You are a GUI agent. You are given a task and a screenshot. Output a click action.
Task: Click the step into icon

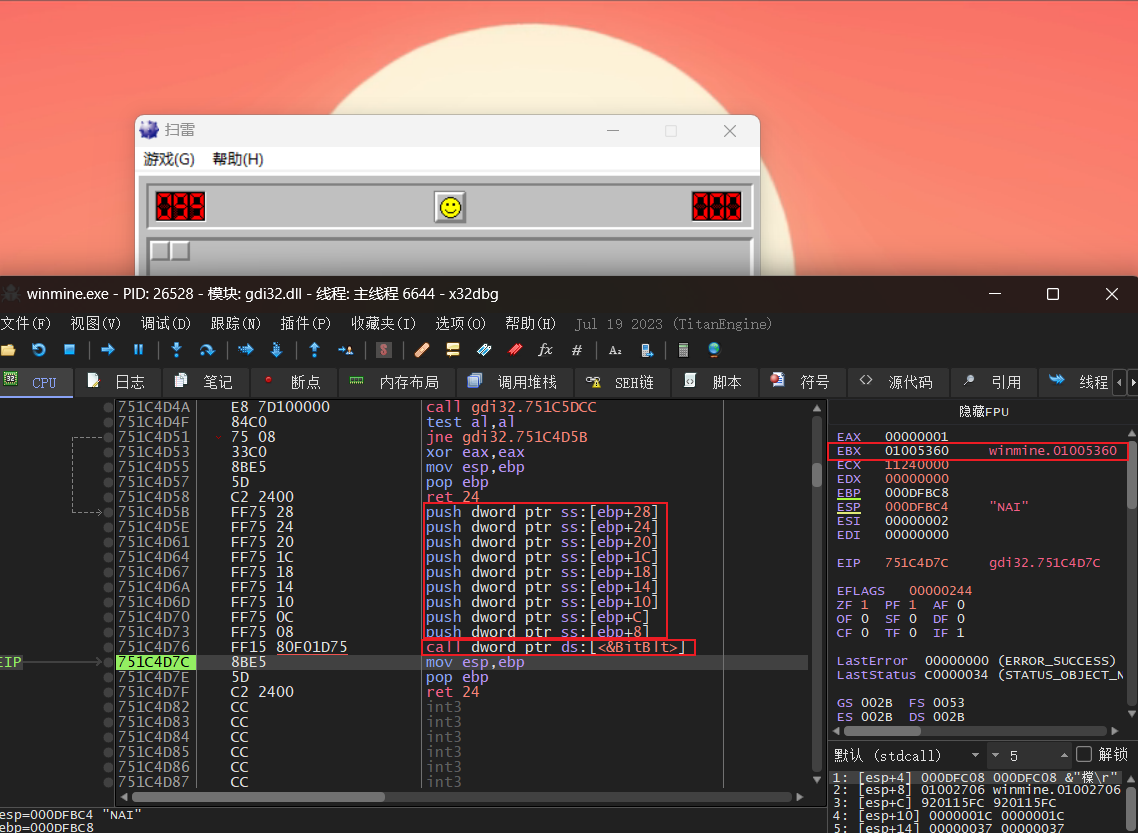pos(176,350)
